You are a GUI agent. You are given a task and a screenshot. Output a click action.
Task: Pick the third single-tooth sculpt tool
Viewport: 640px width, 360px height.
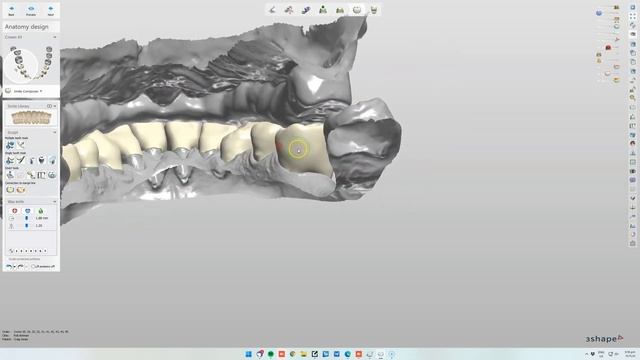coord(31,160)
